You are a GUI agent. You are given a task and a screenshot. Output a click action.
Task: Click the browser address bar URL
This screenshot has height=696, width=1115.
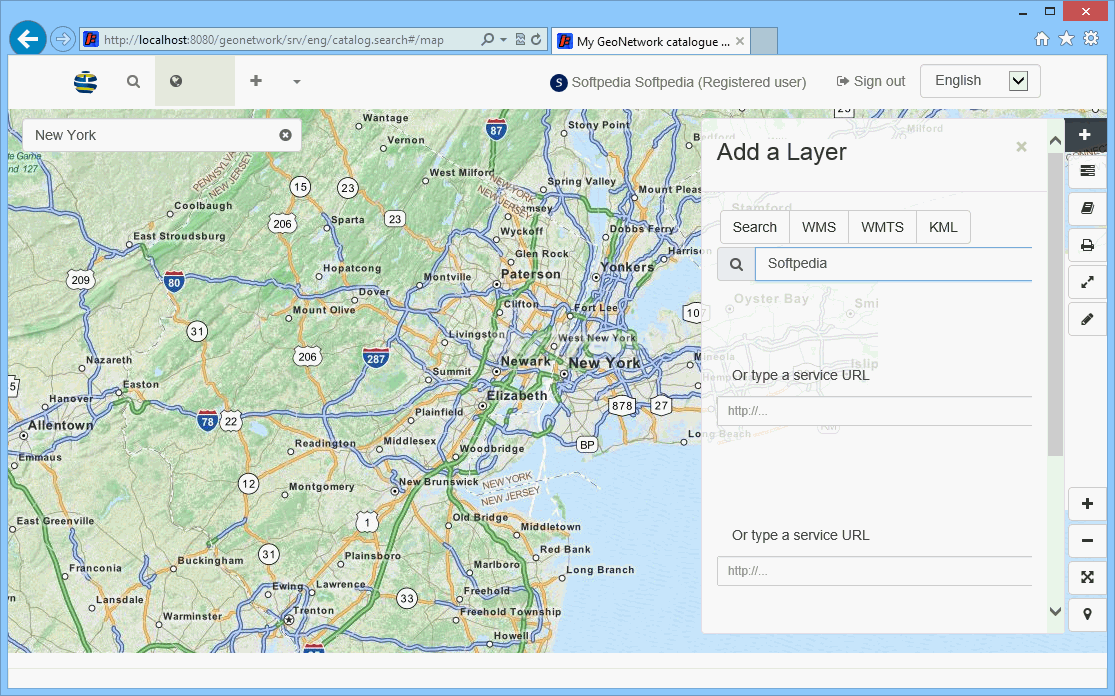point(274,40)
